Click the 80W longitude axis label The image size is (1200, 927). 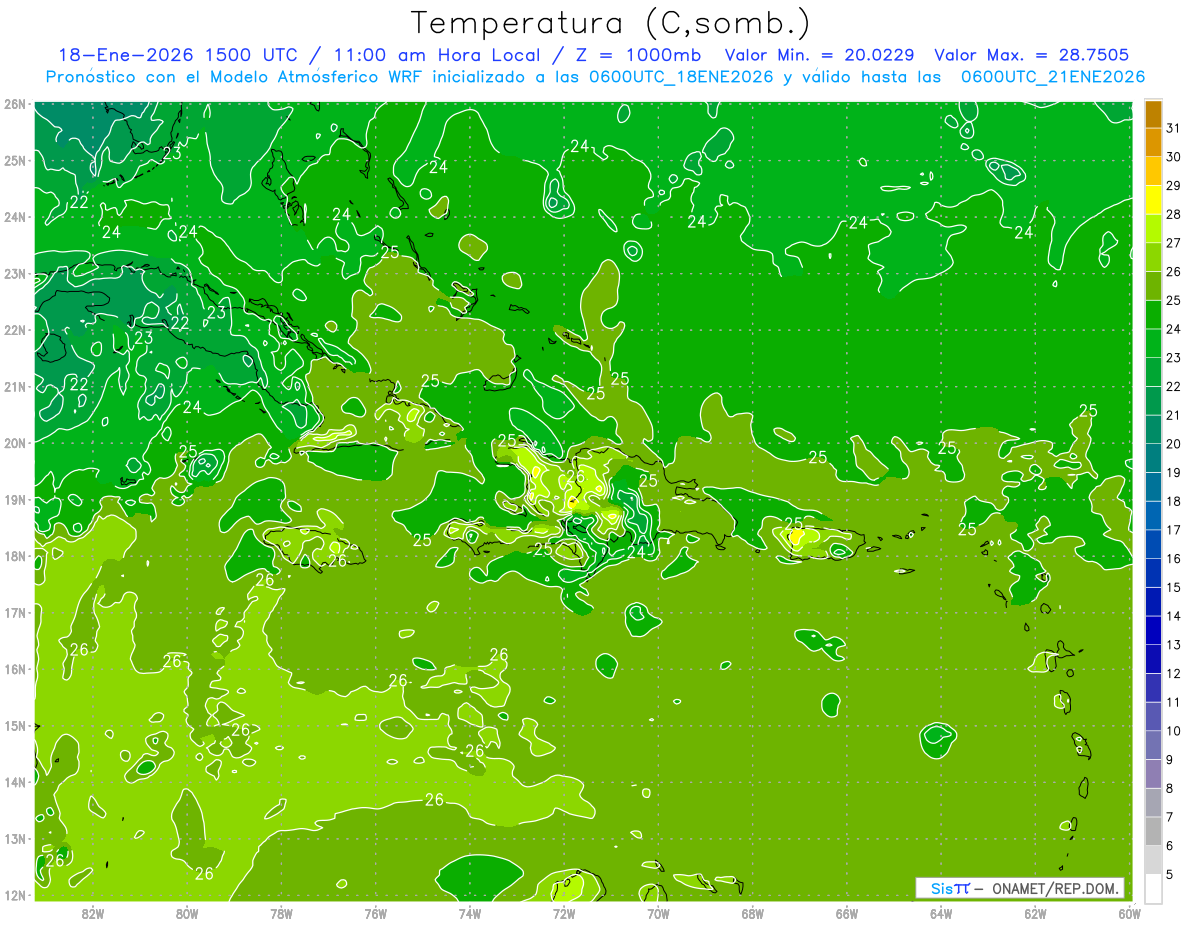[x=187, y=913]
